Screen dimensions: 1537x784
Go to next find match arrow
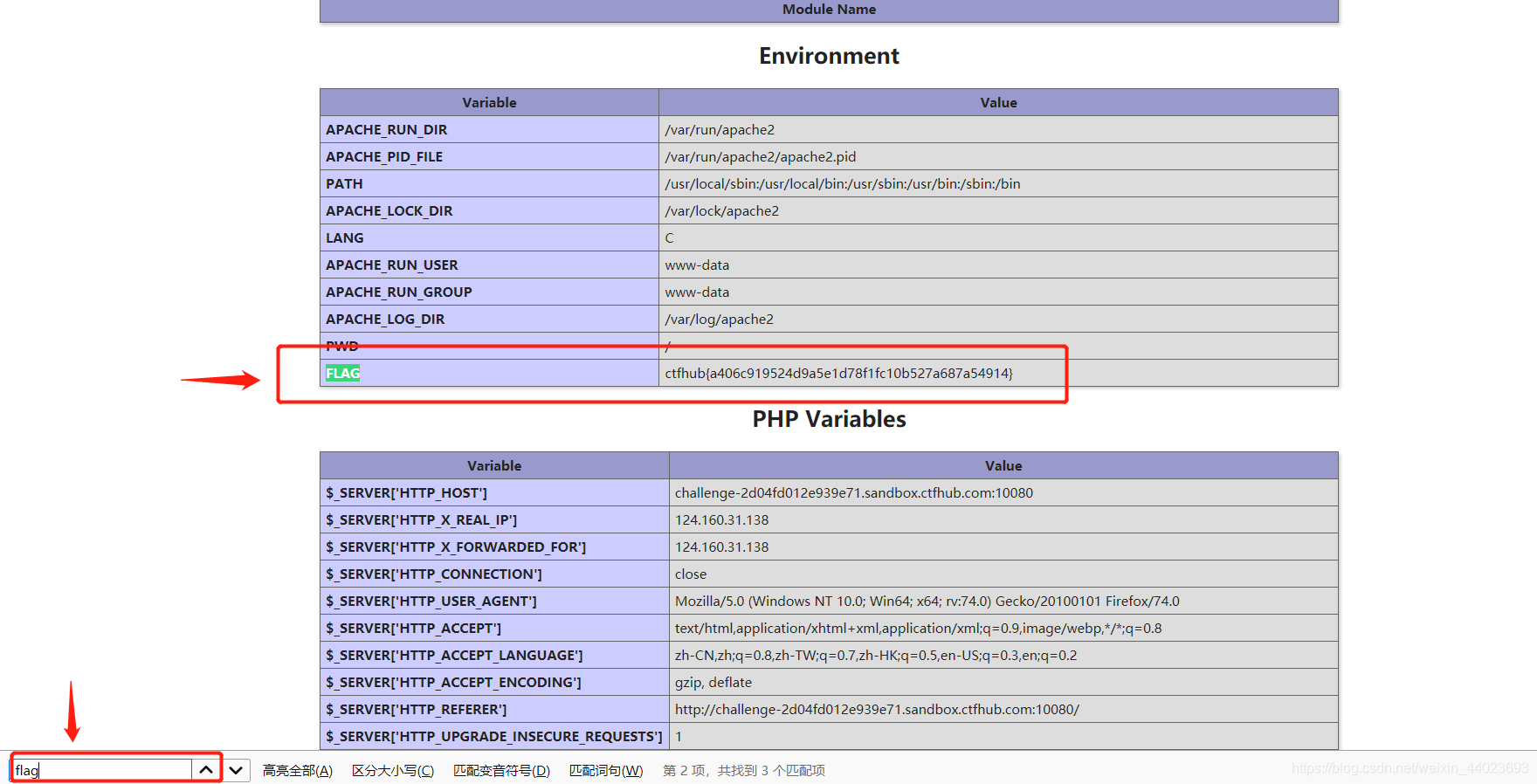click(236, 770)
